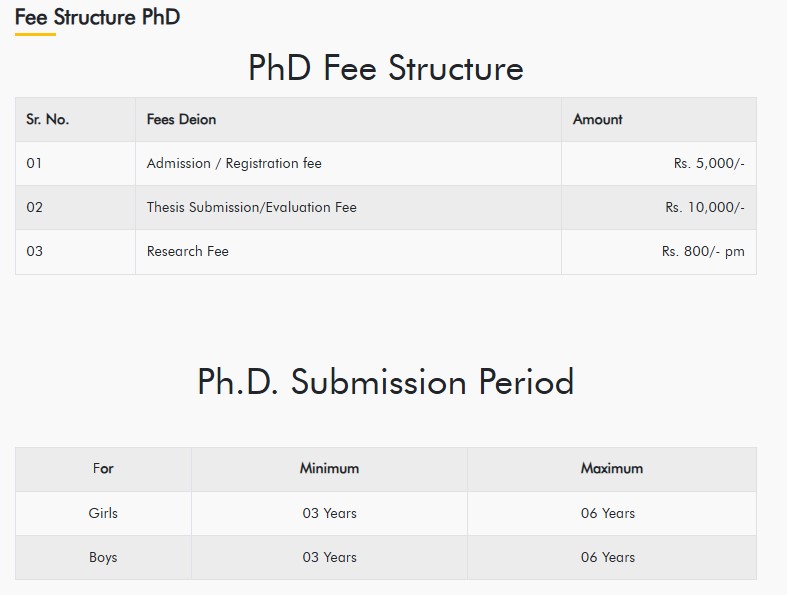This screenshot has height=595, width=787.
Task: Select the Rs. 10,000/- amount cell
Action: 704,207
